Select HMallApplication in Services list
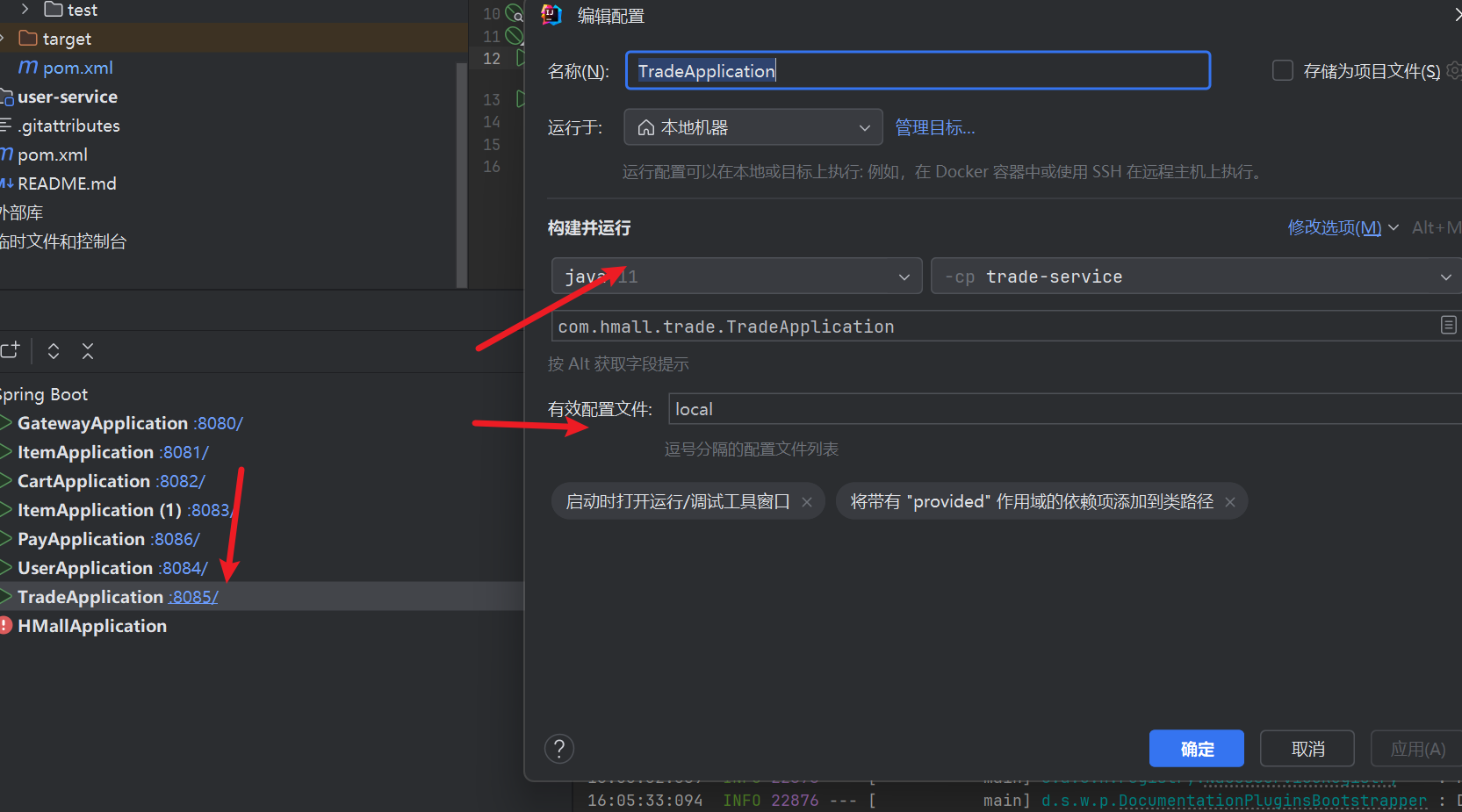This screenshot has height=812, width=1462. point(92,626)
